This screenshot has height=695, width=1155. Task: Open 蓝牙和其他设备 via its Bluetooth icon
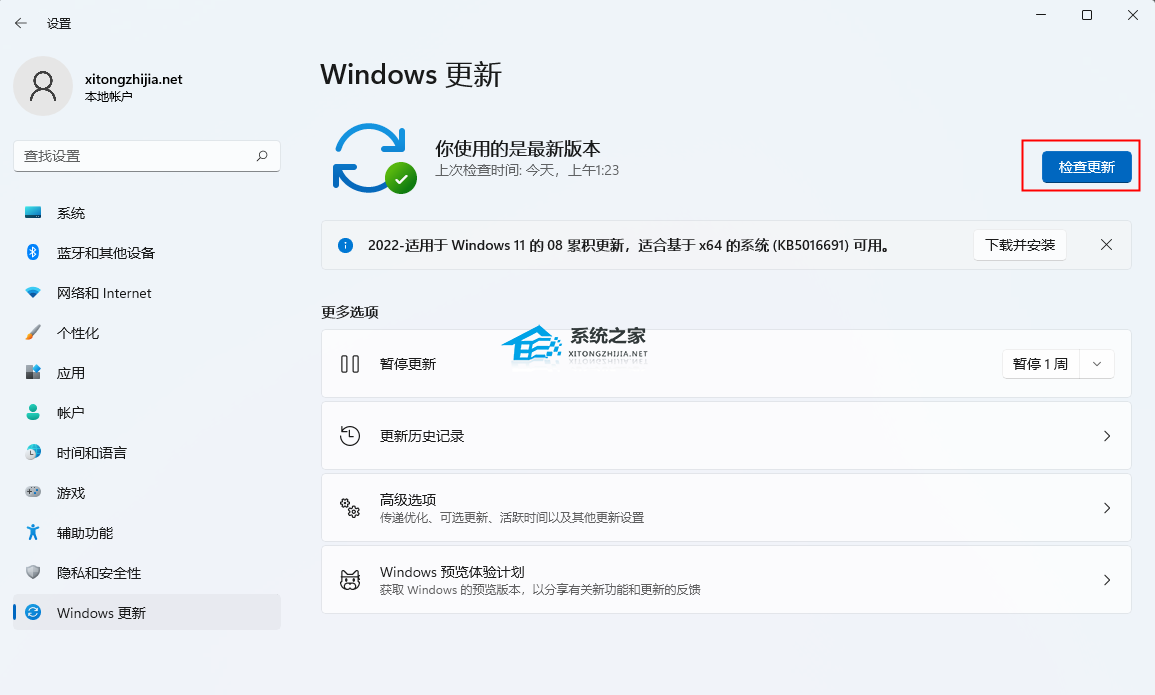click(29, 252)
